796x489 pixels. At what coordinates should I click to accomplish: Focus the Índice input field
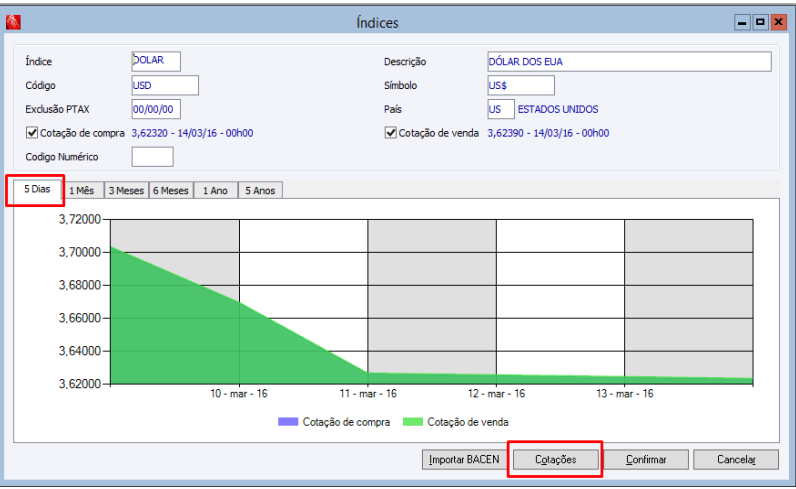pos(156,61)
